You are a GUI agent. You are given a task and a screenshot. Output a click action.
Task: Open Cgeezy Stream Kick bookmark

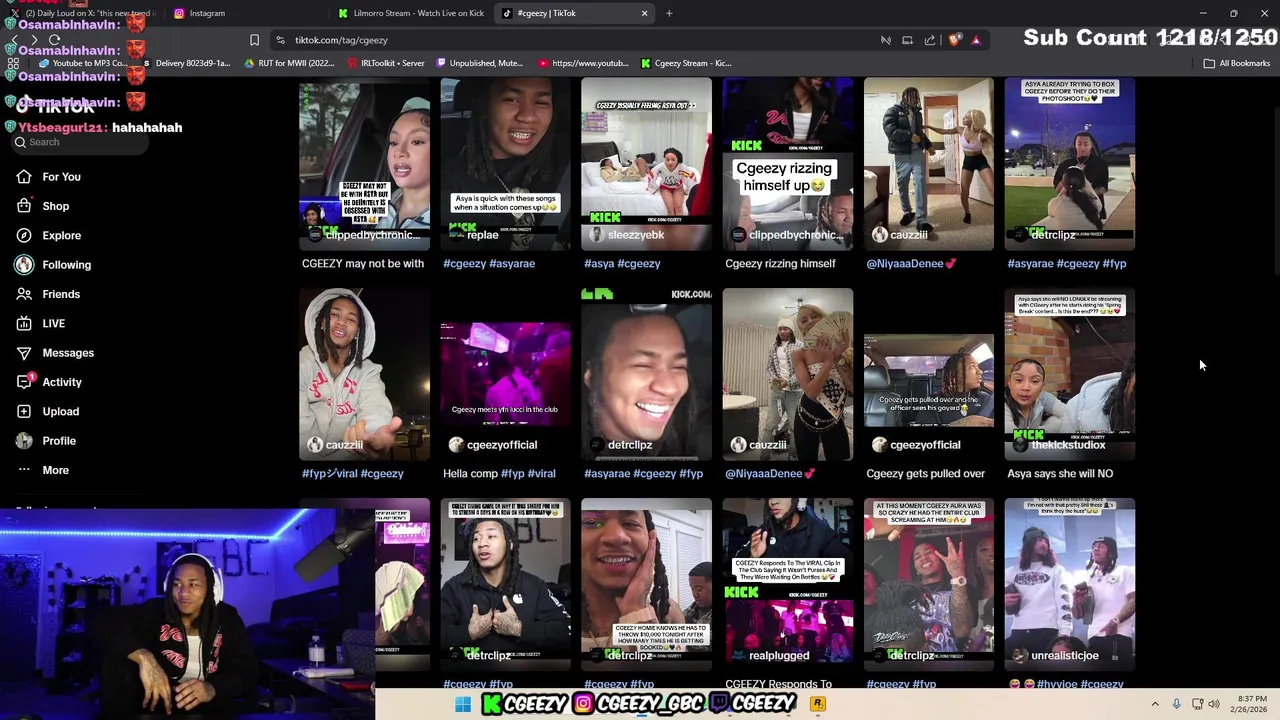[685, 63]
